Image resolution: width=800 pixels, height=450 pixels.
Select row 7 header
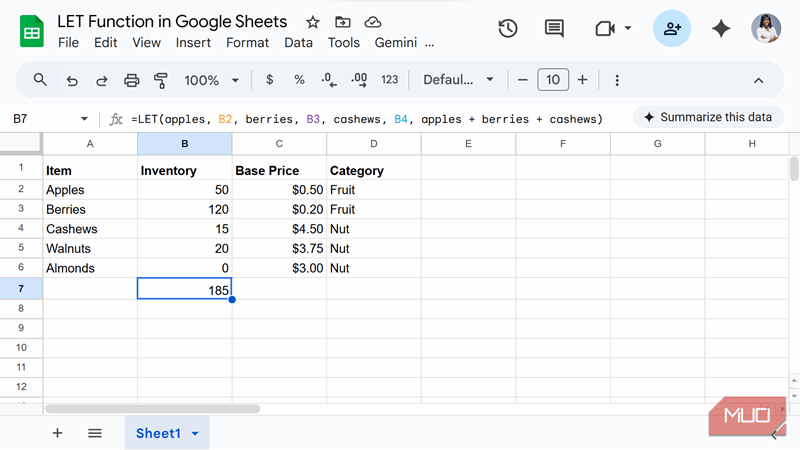coord(21,289)
